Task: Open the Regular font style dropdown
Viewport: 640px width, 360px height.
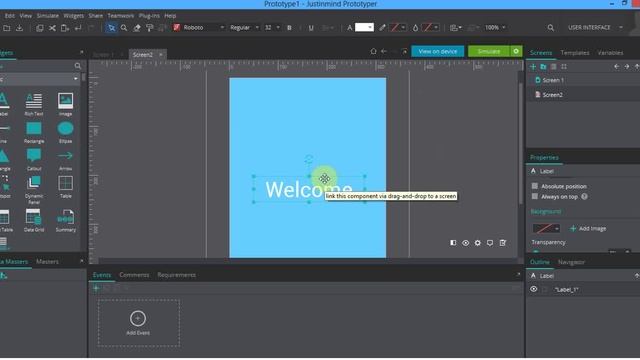Action: [x=244, y=27]
